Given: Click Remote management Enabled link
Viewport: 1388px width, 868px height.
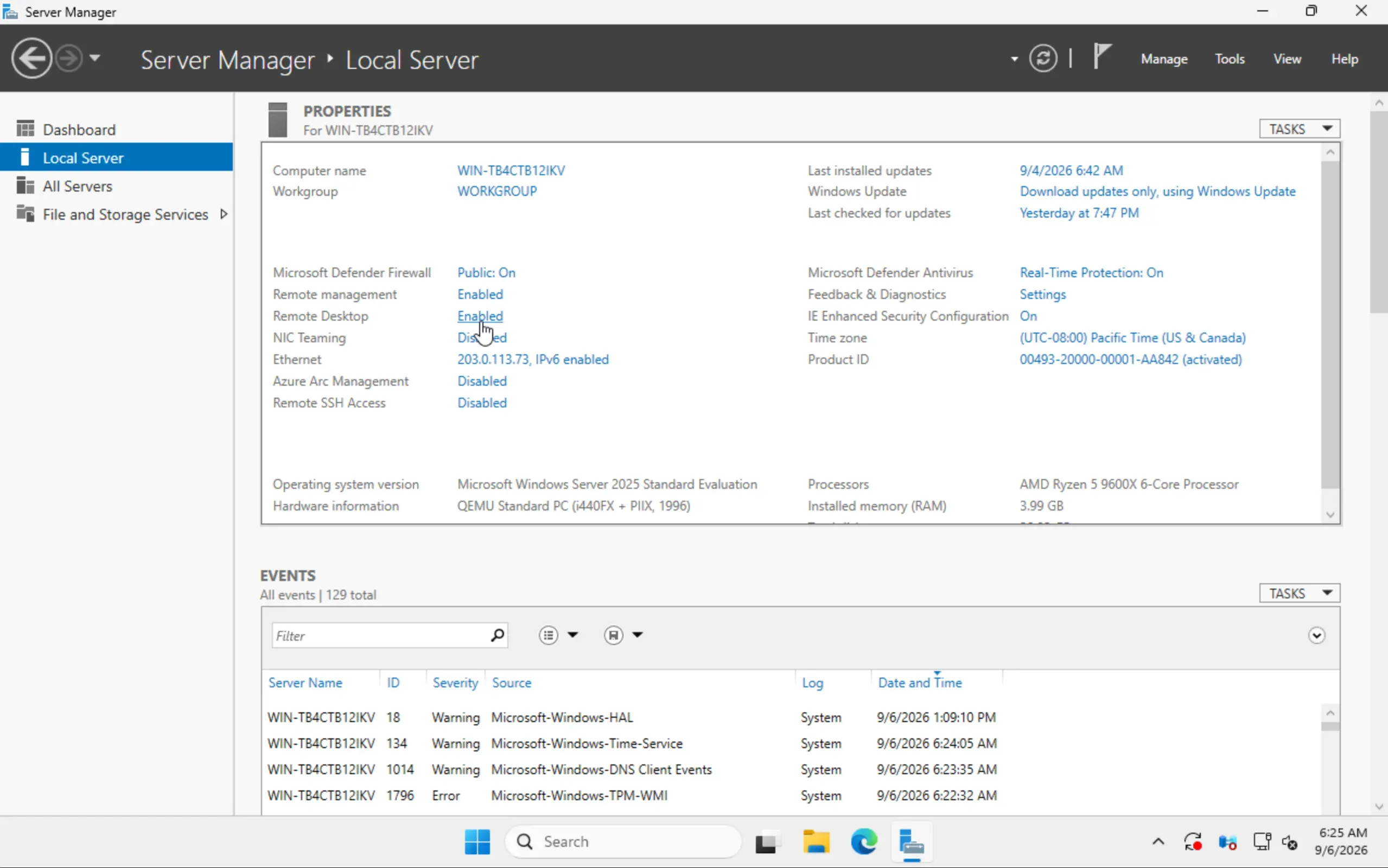Looking at the screenshot, I should (480, 295).
